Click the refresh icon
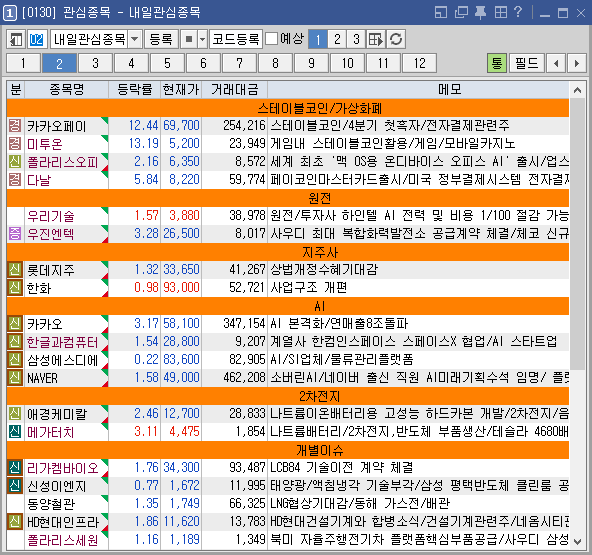 click(396, 39)
